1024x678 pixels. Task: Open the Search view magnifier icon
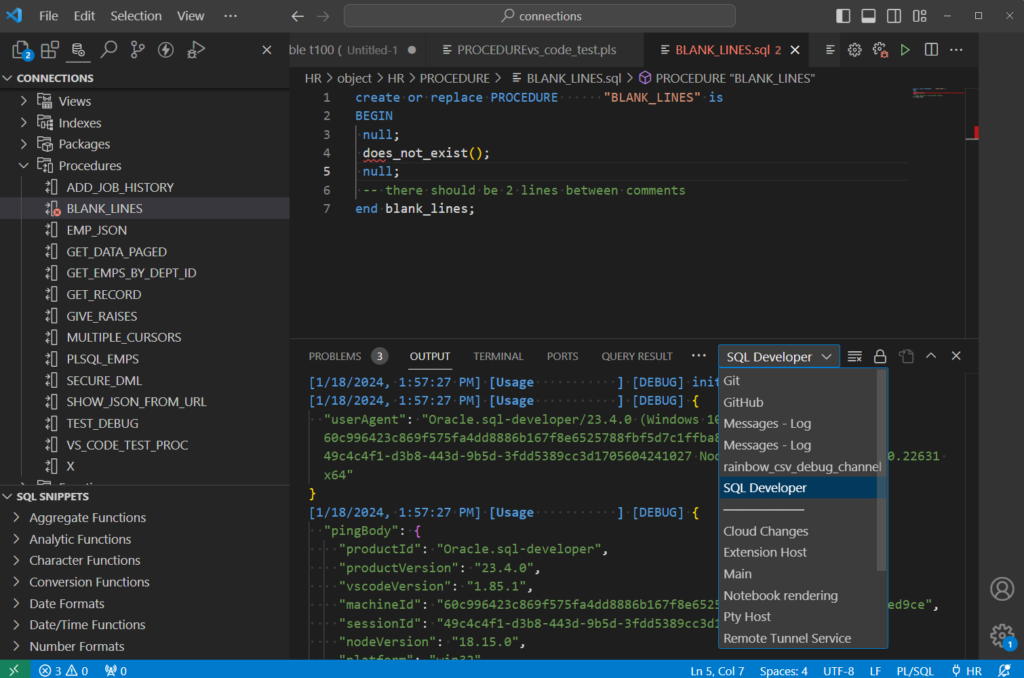[108, 50]
